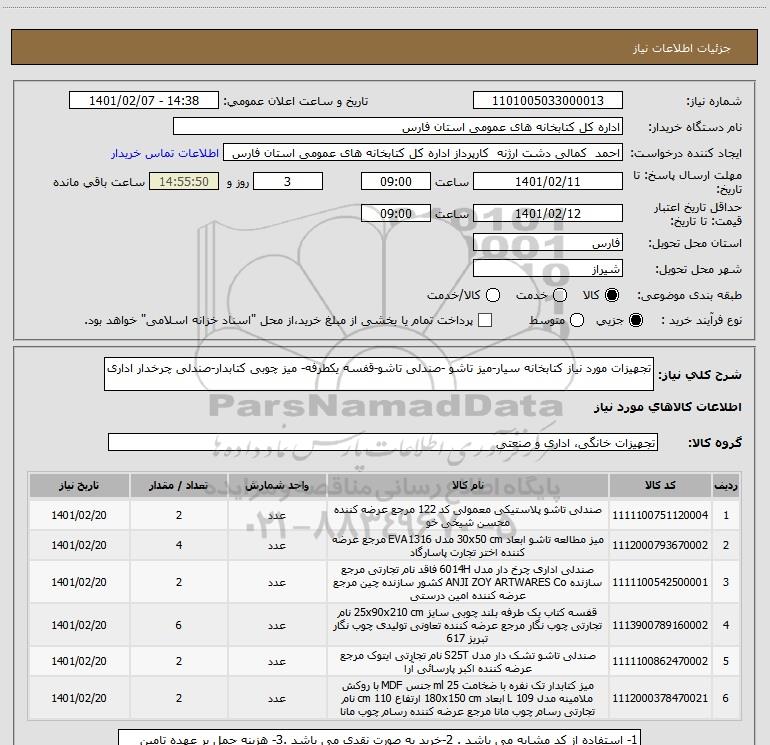Click the delivery city field شیراز
The width and height of the screenshot is (770, 745).
point(548,268)
